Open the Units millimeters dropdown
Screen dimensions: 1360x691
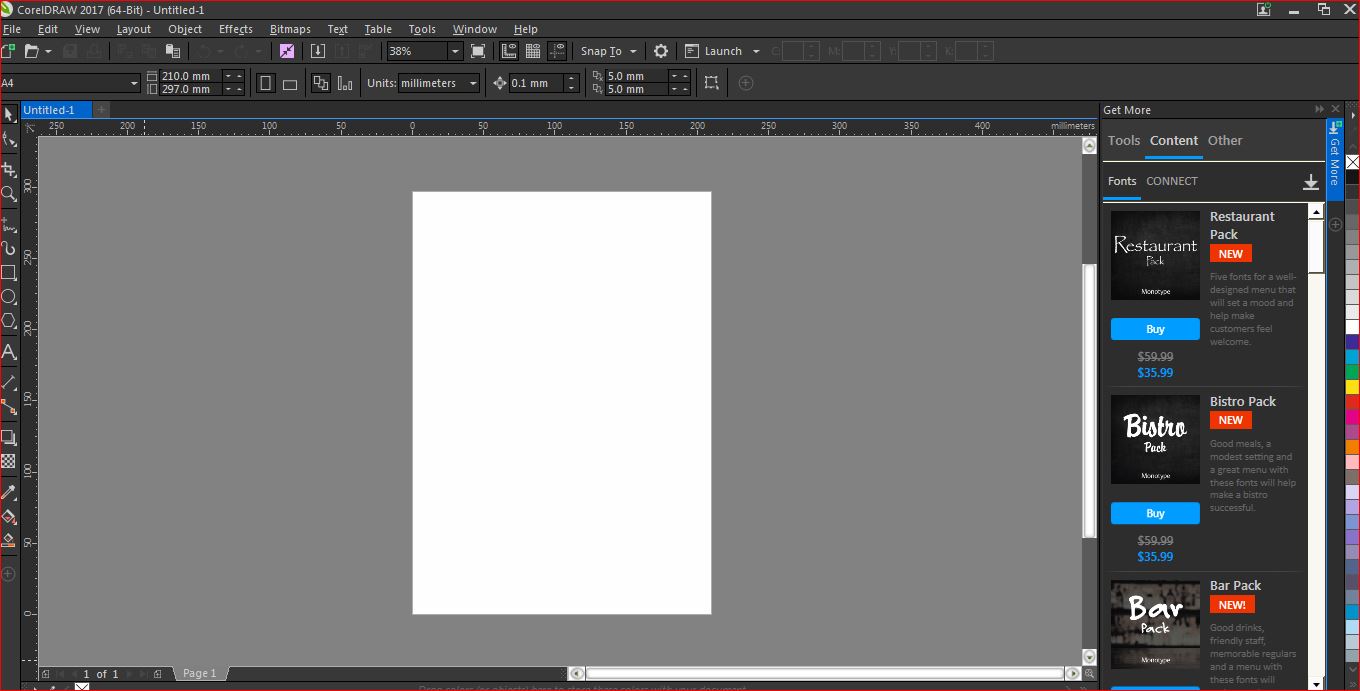tap(473, 83)
